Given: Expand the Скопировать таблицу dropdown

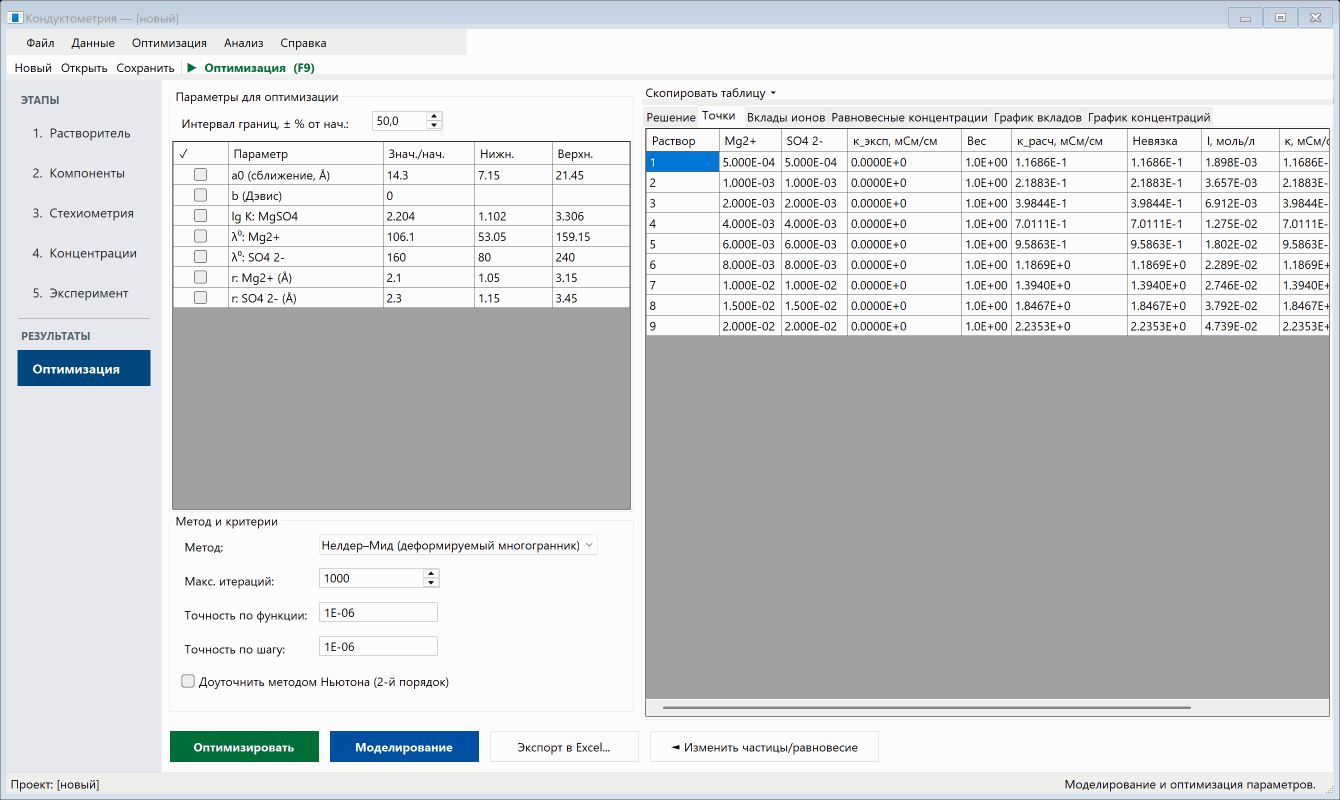Looking at the screenshot, I should tap(711, 93).
